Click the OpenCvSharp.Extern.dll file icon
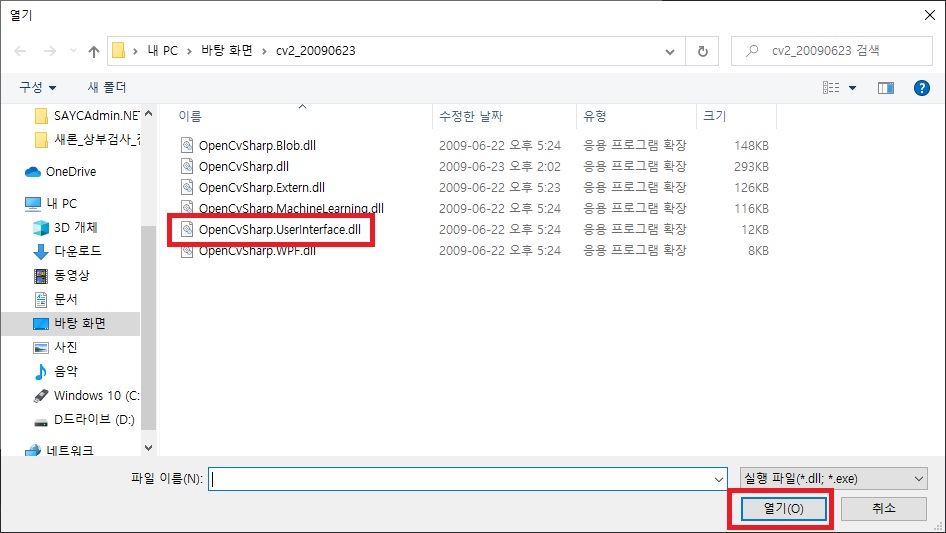The image size is (946, 533). pyautogui.click(x=187, y=187)
